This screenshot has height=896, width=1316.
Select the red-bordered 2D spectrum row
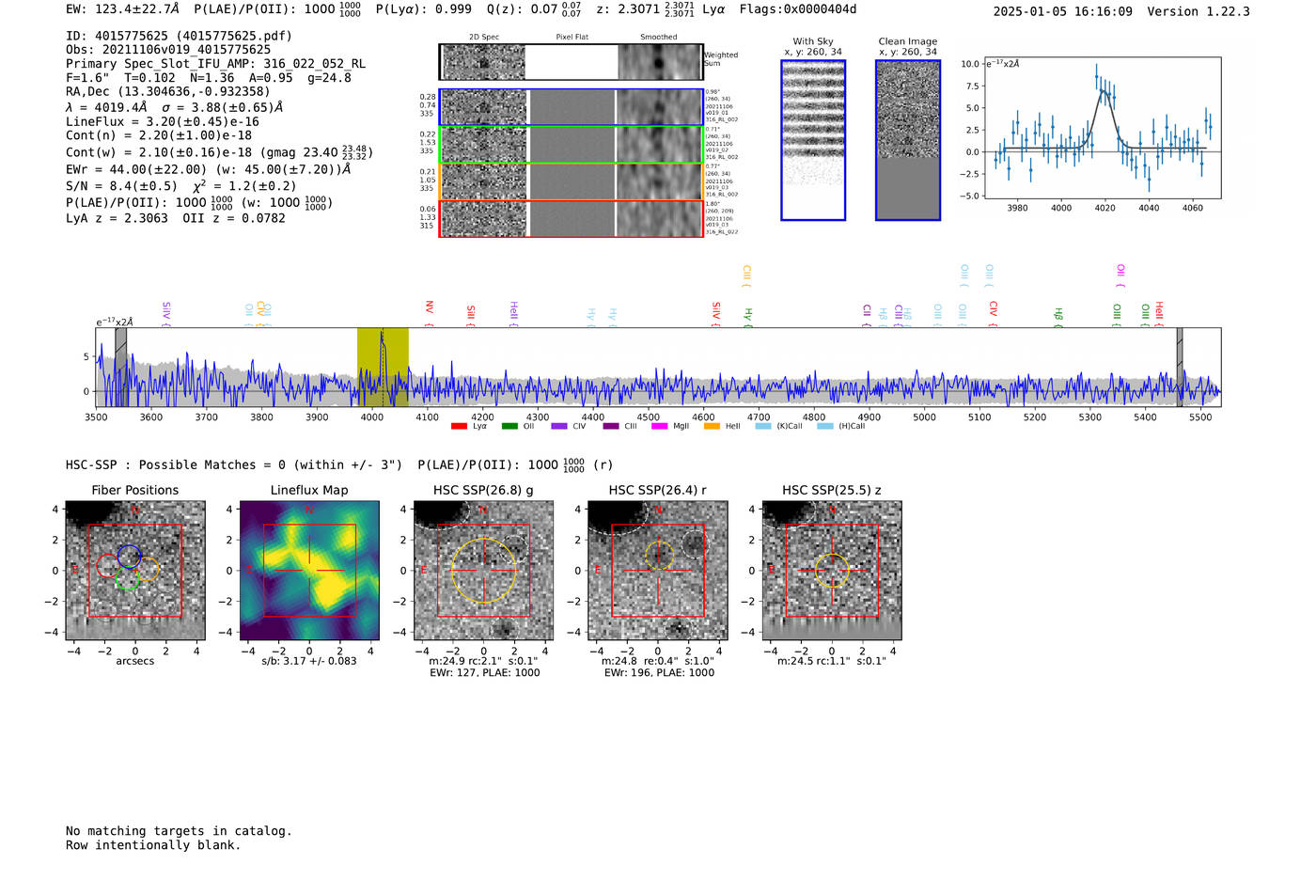572,218
